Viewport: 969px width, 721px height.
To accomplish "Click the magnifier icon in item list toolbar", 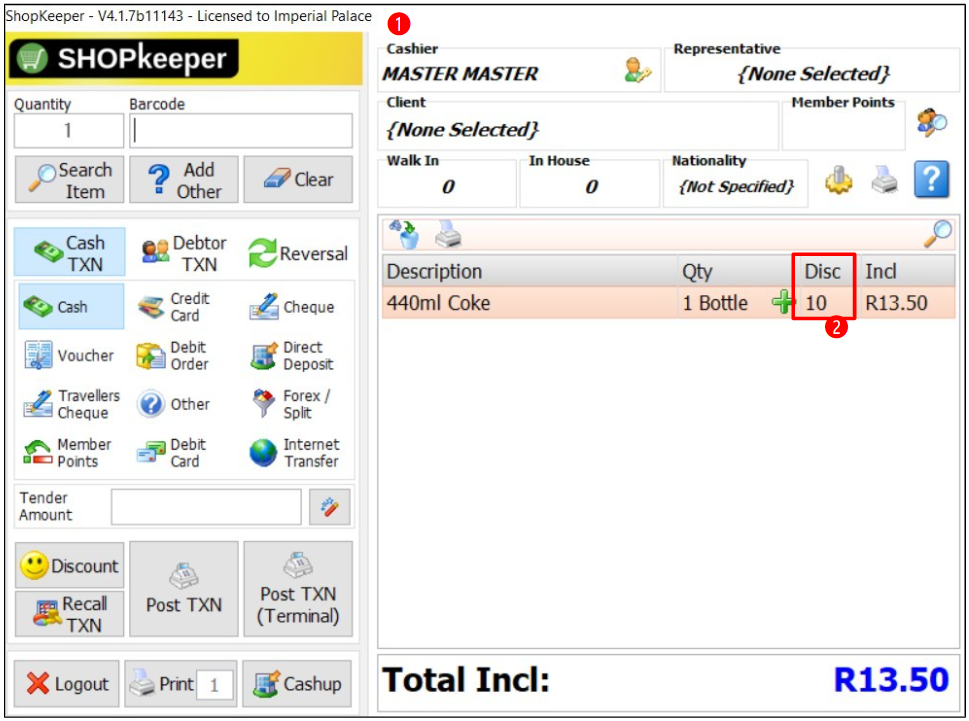I will coord(938,234).
